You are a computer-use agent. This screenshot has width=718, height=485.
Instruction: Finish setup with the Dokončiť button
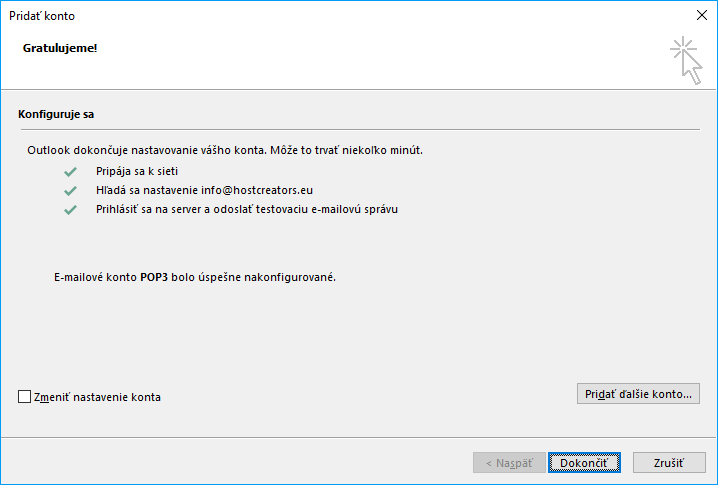[584, 463]
